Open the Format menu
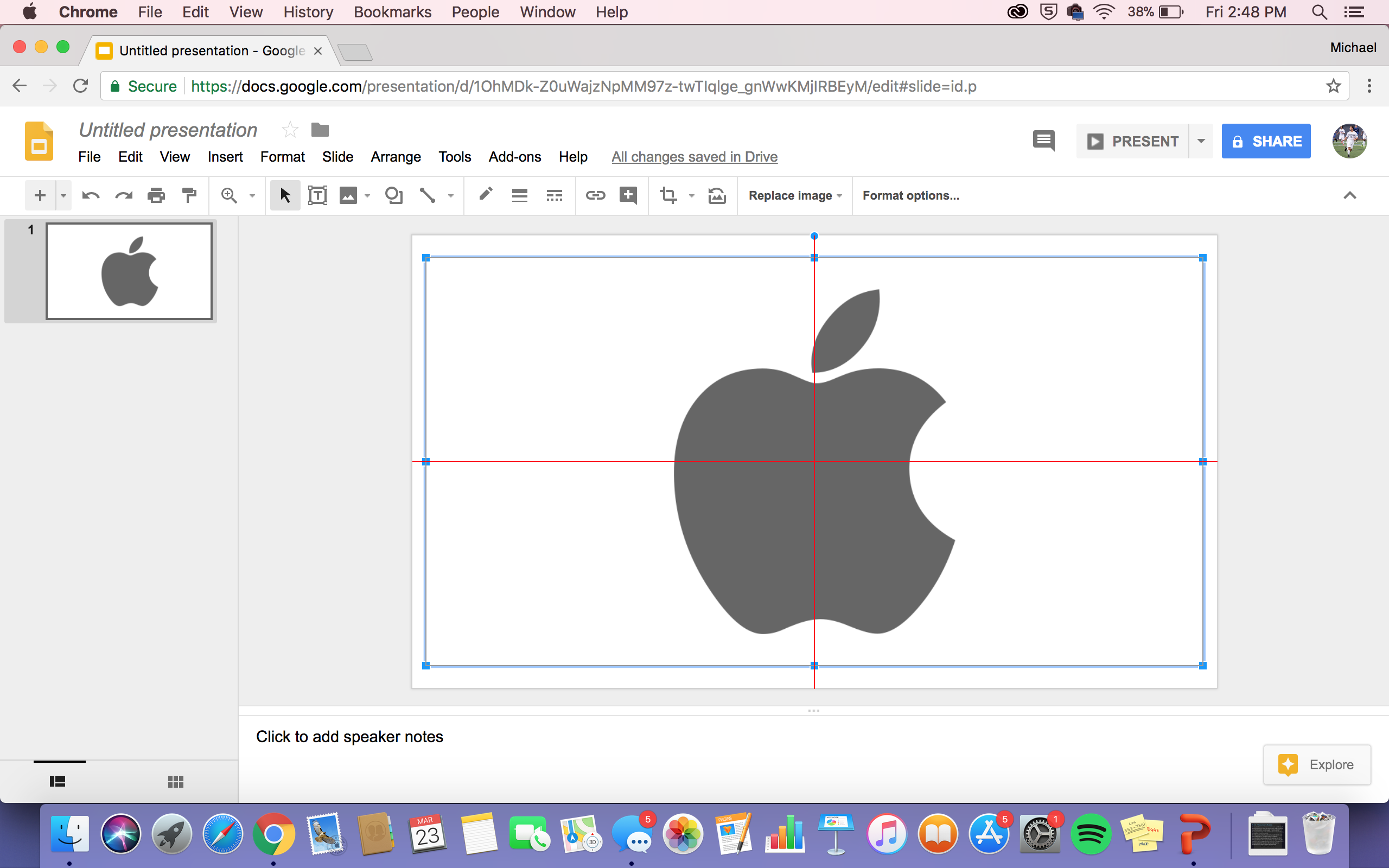This screenshot has width=1389, height=868. click(282, 157)
